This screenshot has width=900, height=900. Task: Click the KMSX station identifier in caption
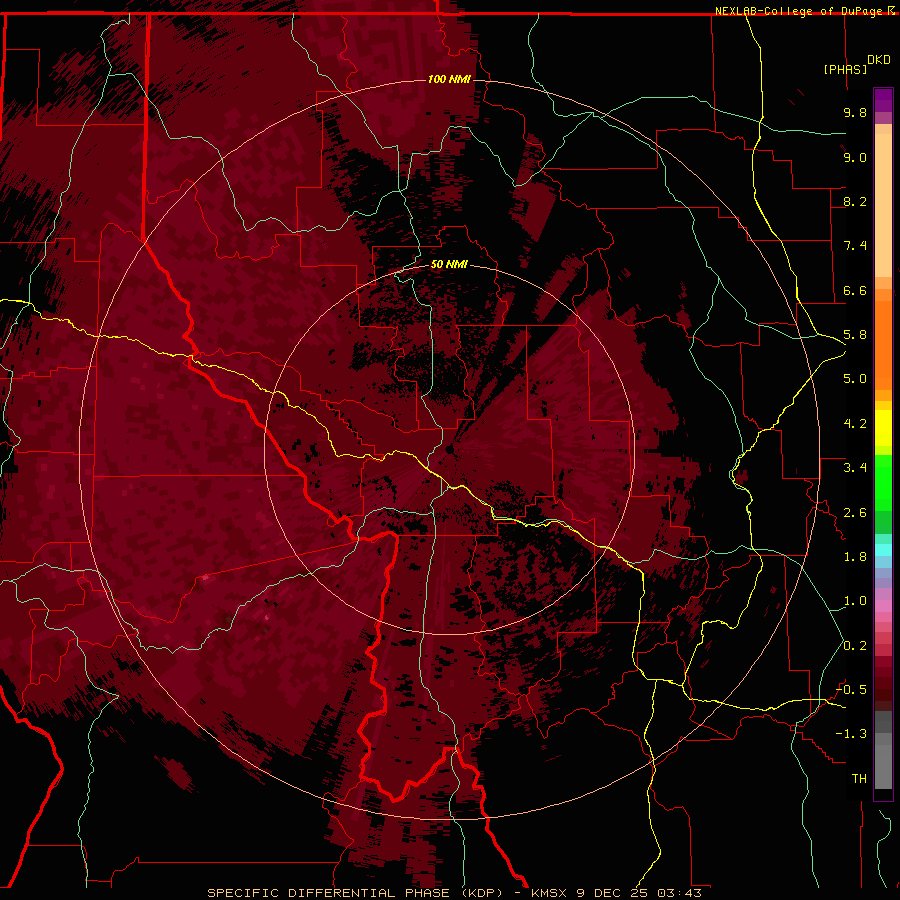[550, 893]
